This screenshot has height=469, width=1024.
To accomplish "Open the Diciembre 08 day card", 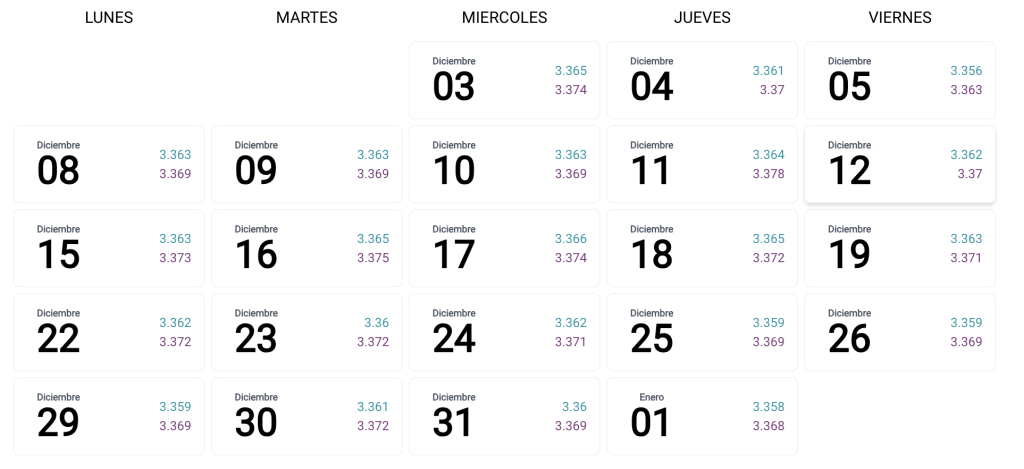I will [x=109, y=164].
